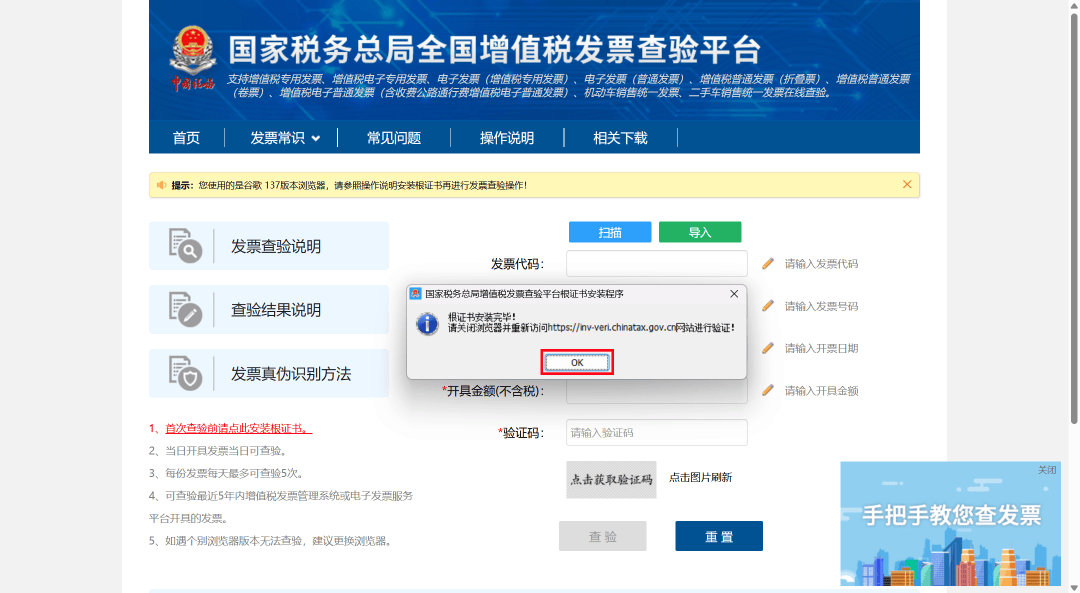Image resolution: width=1080 pixels, height=593 pixels.
Task: Click the invoice authenticity shield icon
Action: pyautogui.click(x=185, y=374)
